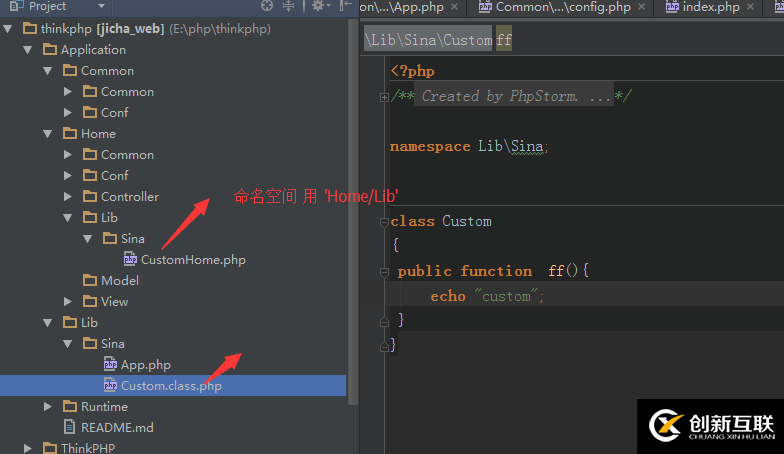784x454 pixels.
Task: Click the CustomHome.php file icon
Action: (130, 259)
